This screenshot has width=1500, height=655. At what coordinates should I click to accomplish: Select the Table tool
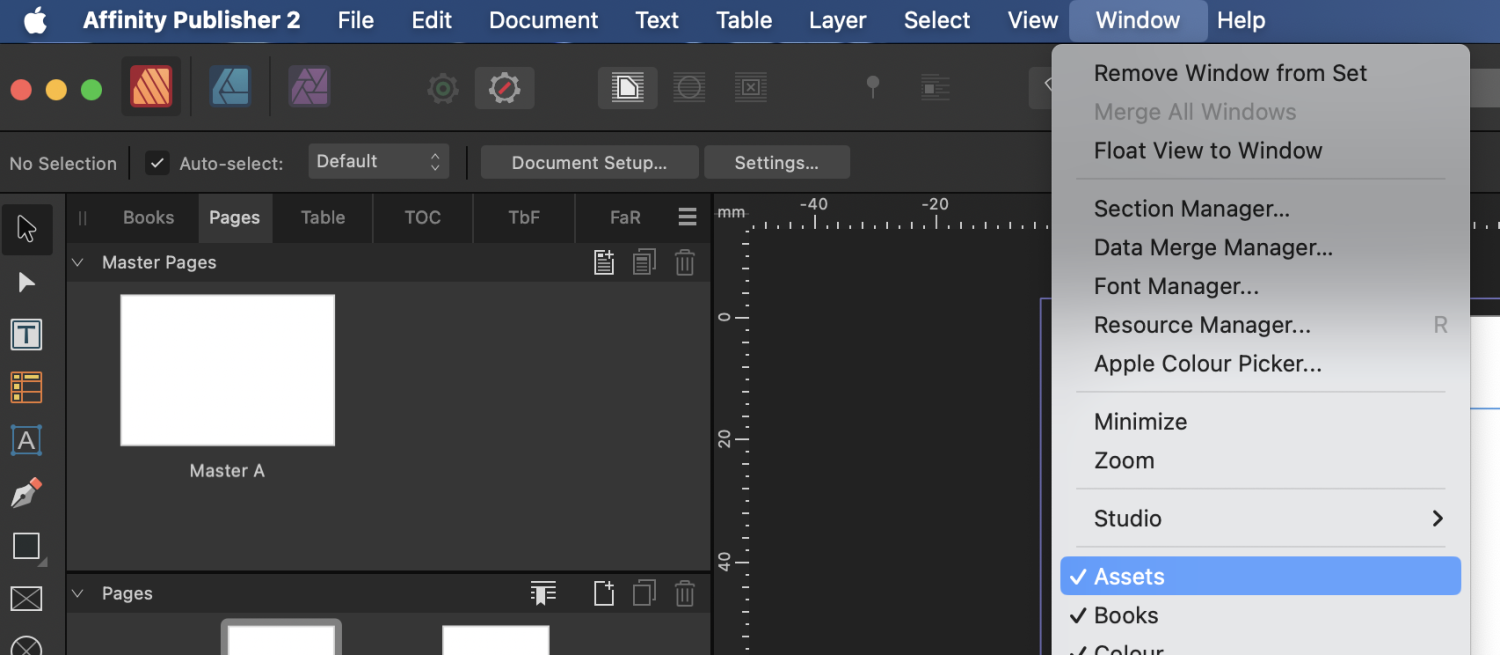[27, 387]
